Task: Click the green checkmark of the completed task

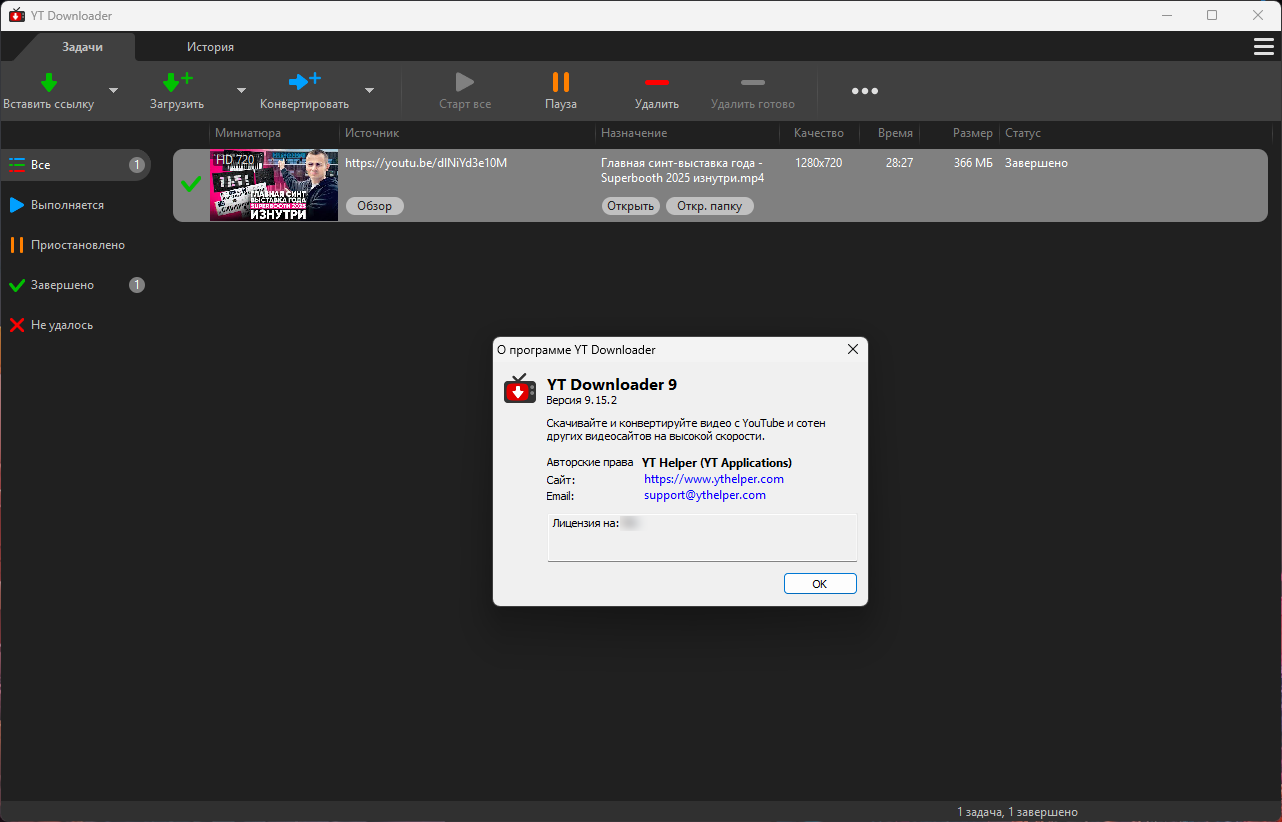Action: (190, 184)
